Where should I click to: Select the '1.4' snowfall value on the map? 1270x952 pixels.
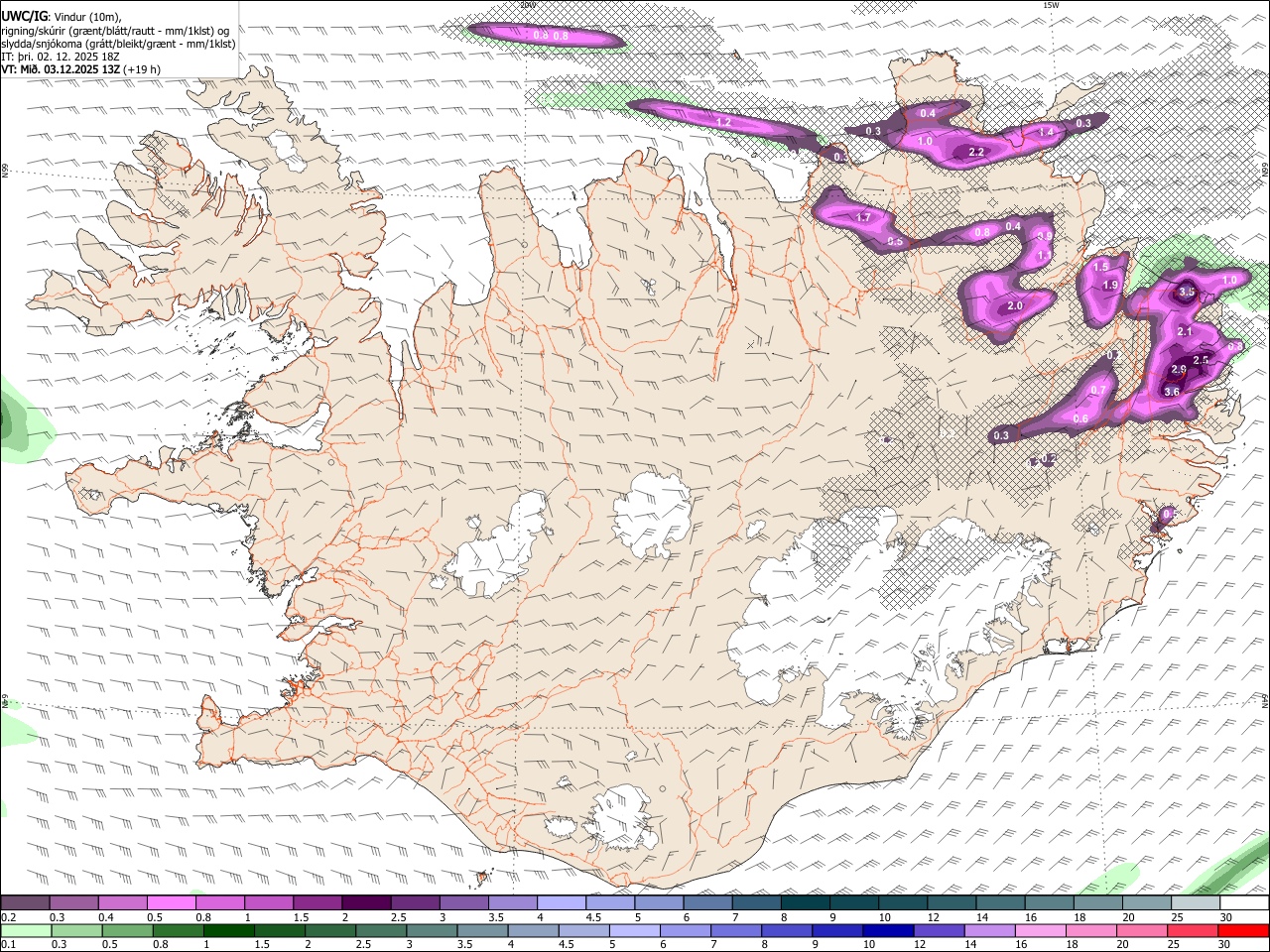(1046, 132)
